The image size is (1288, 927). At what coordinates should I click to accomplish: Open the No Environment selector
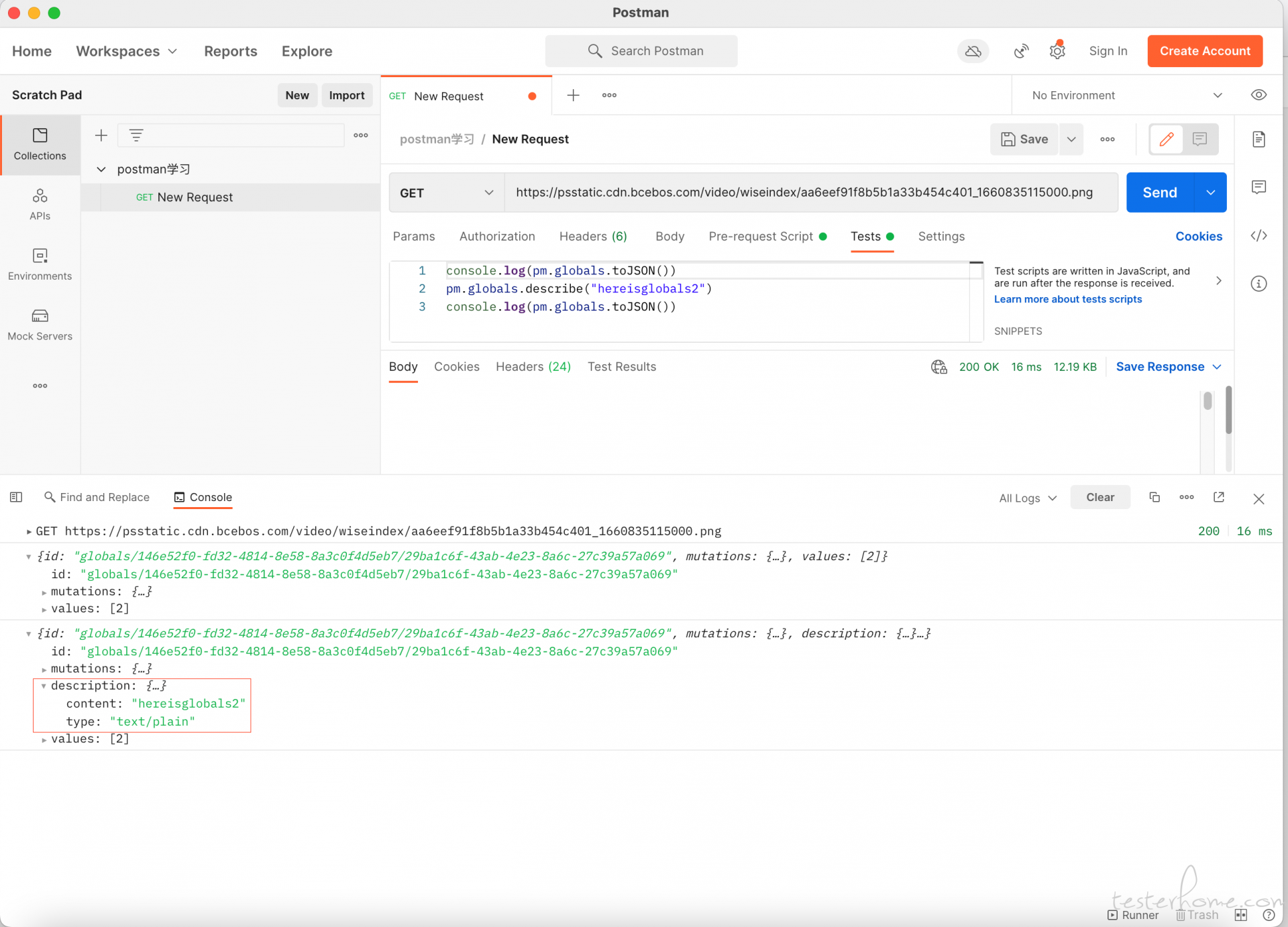coord(1127,95)
